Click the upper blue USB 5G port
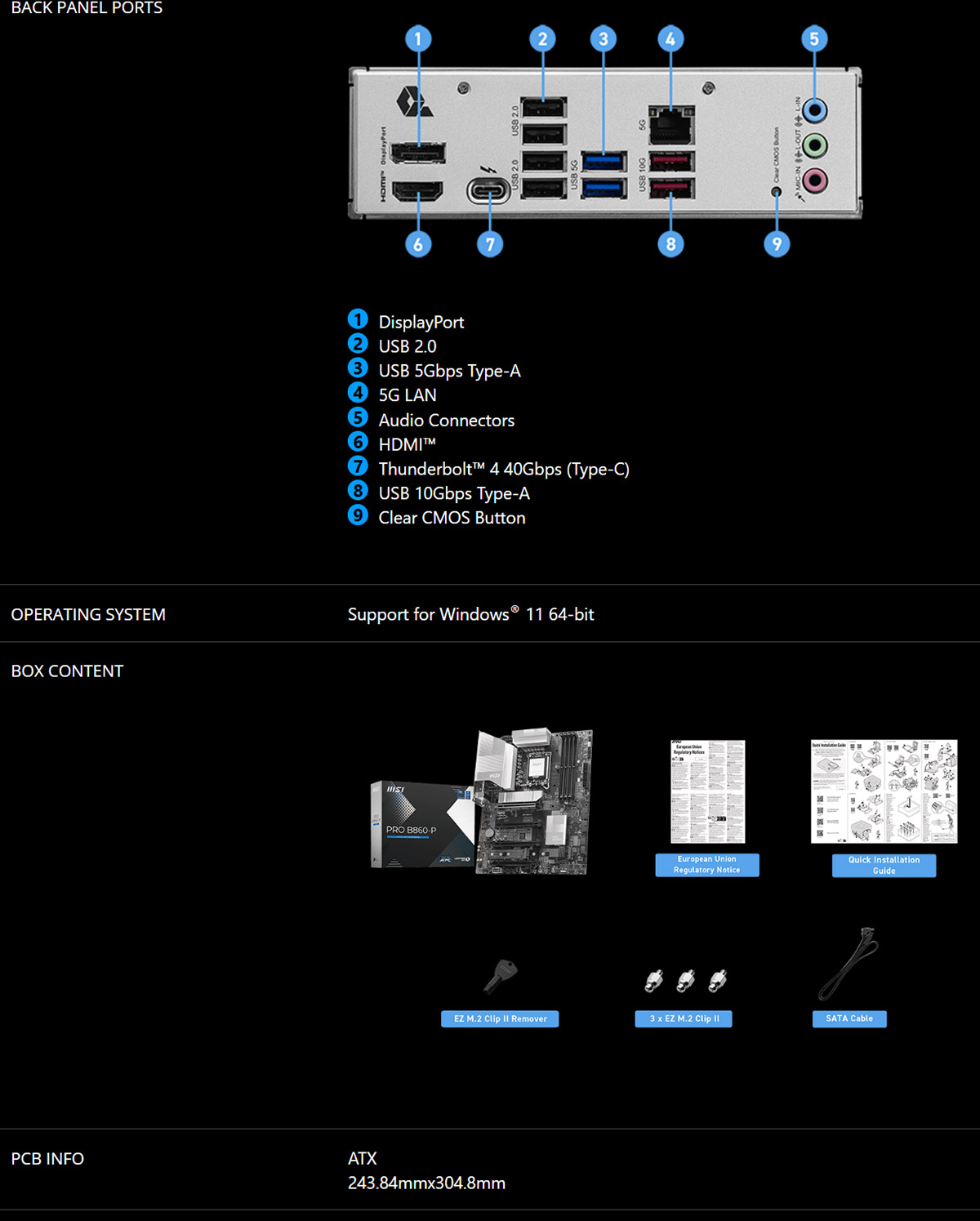The width and height of the screenshot is (980, 1221). pyautogui.click(x=604, y=161)
